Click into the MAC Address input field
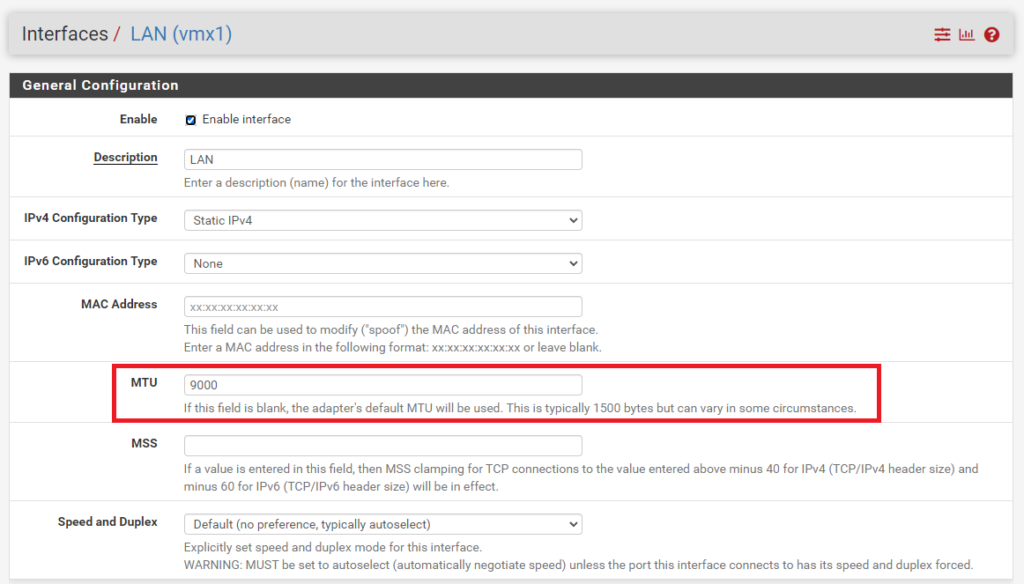Image resolution: width=1024 pixels, height=584 pixels. click(382, 307)
